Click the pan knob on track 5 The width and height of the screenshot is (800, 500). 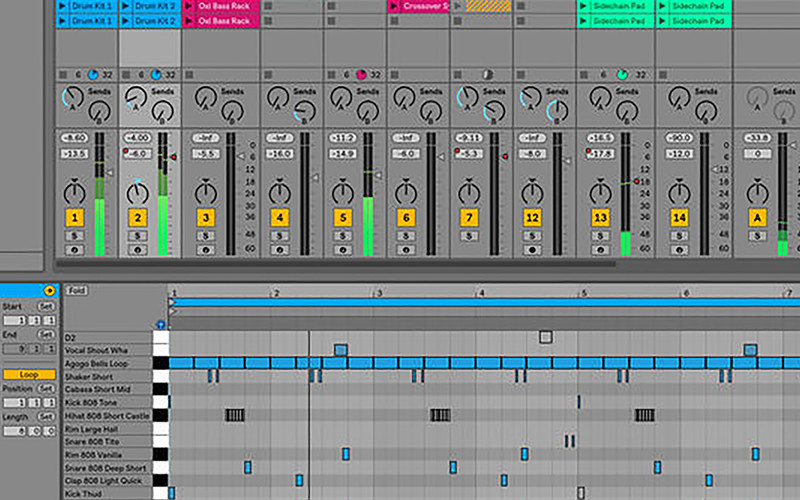click(342, 193)
